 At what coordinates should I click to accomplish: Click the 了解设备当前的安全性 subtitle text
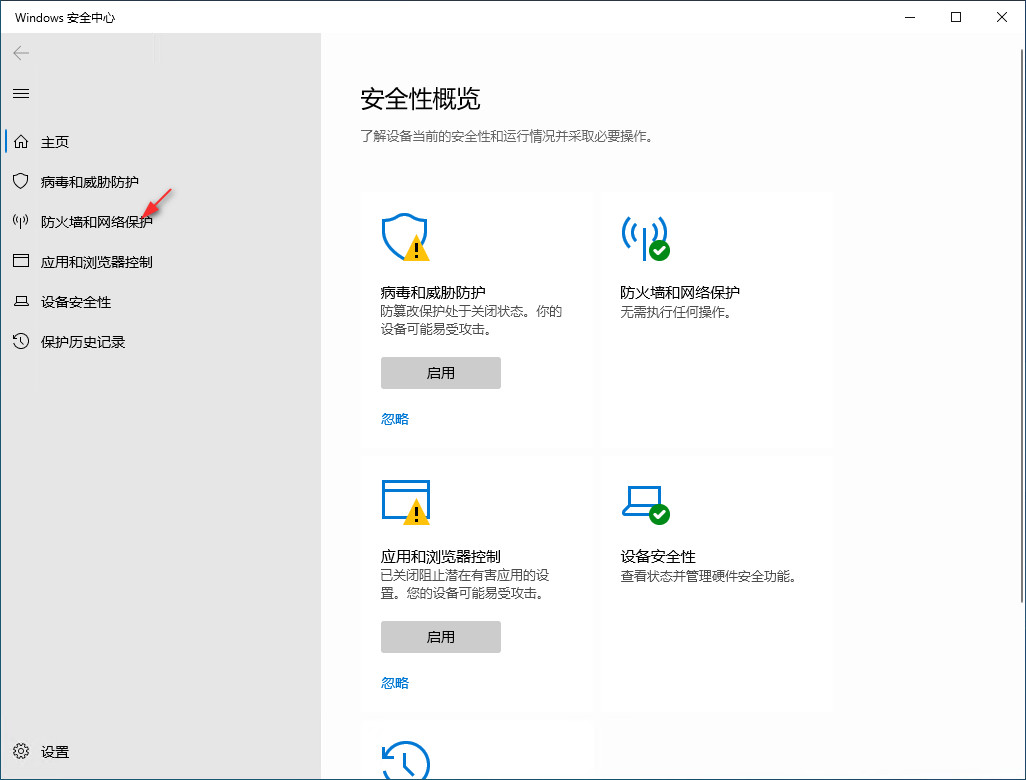pyautogui.click(x=508, y=136)
